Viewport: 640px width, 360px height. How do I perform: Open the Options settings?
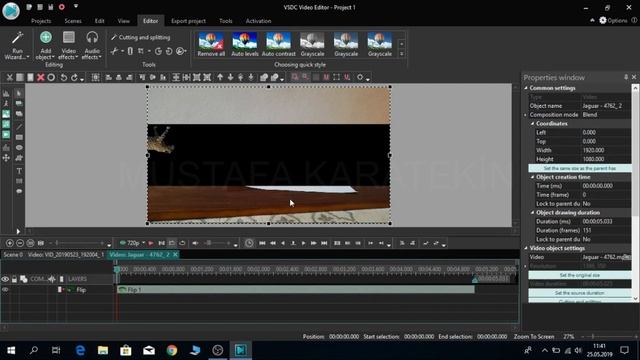(x=613, y=20)
